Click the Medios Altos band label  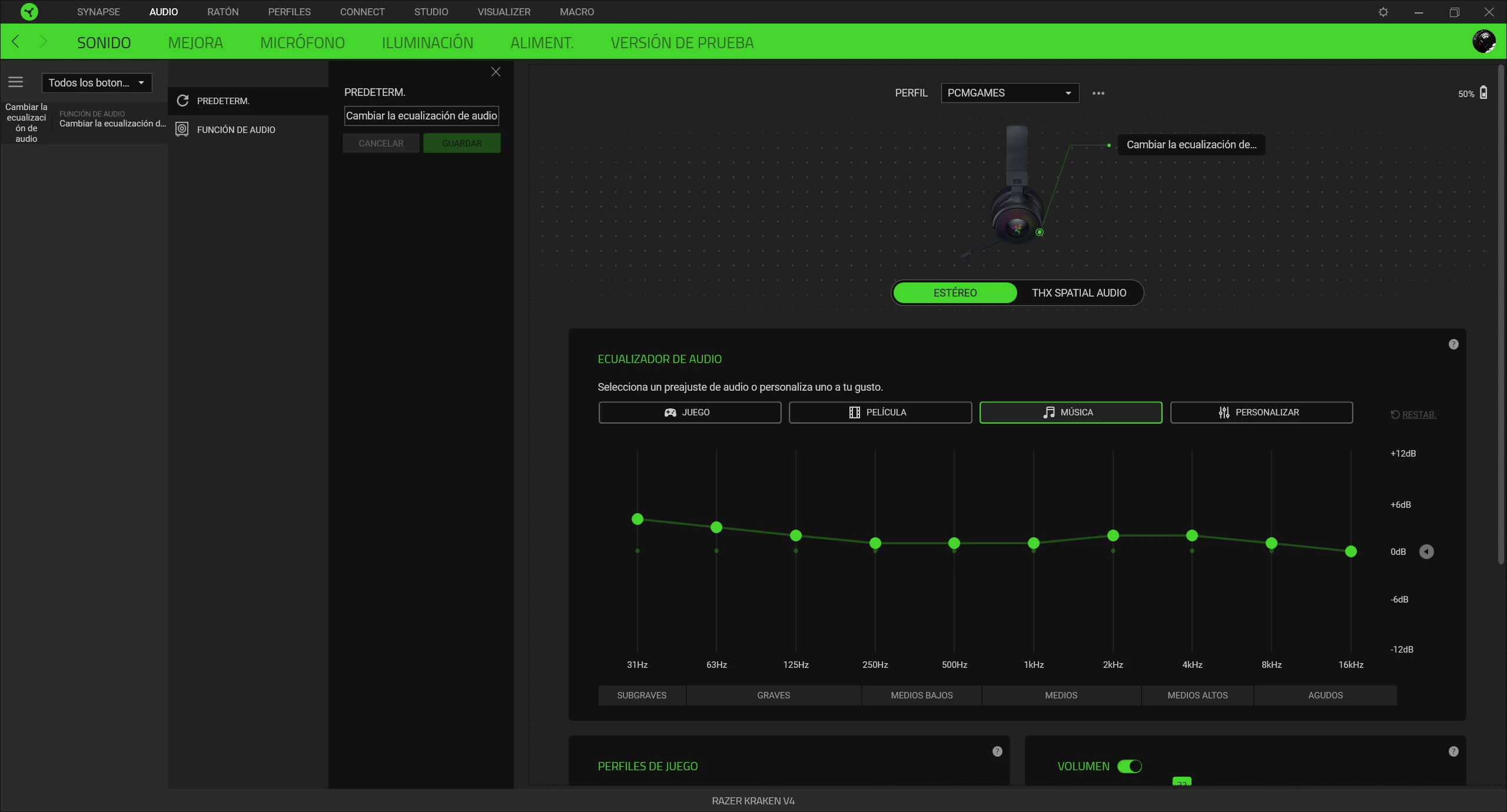(1197, 695)
